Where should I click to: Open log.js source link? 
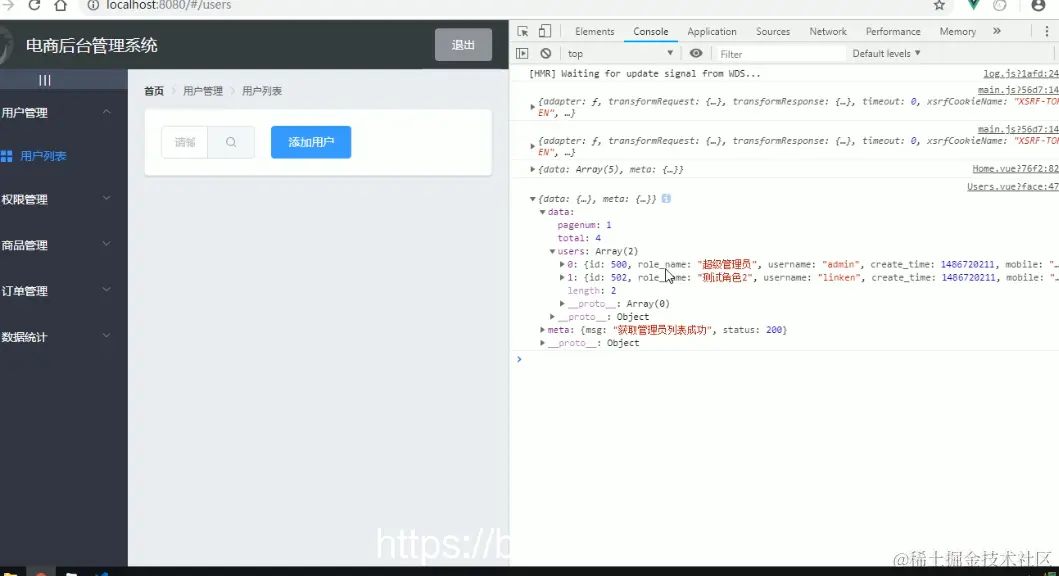point(1021,74)
